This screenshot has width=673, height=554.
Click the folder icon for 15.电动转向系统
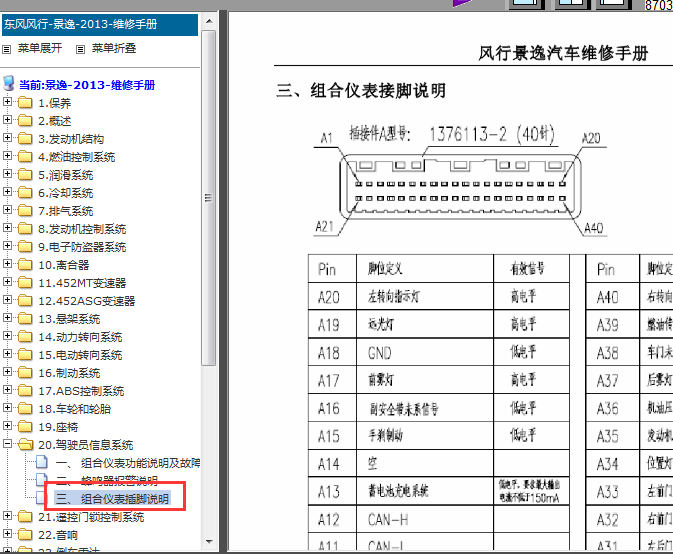[25, 355]
